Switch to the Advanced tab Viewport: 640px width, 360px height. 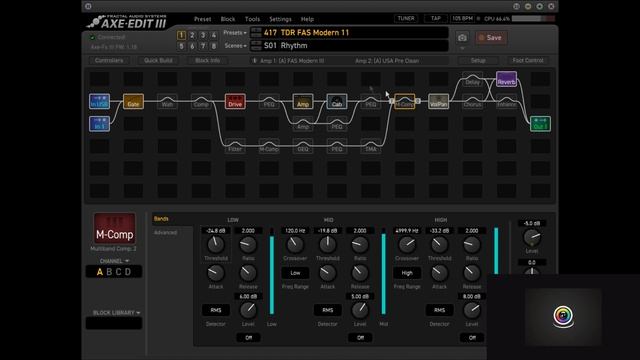165,232
